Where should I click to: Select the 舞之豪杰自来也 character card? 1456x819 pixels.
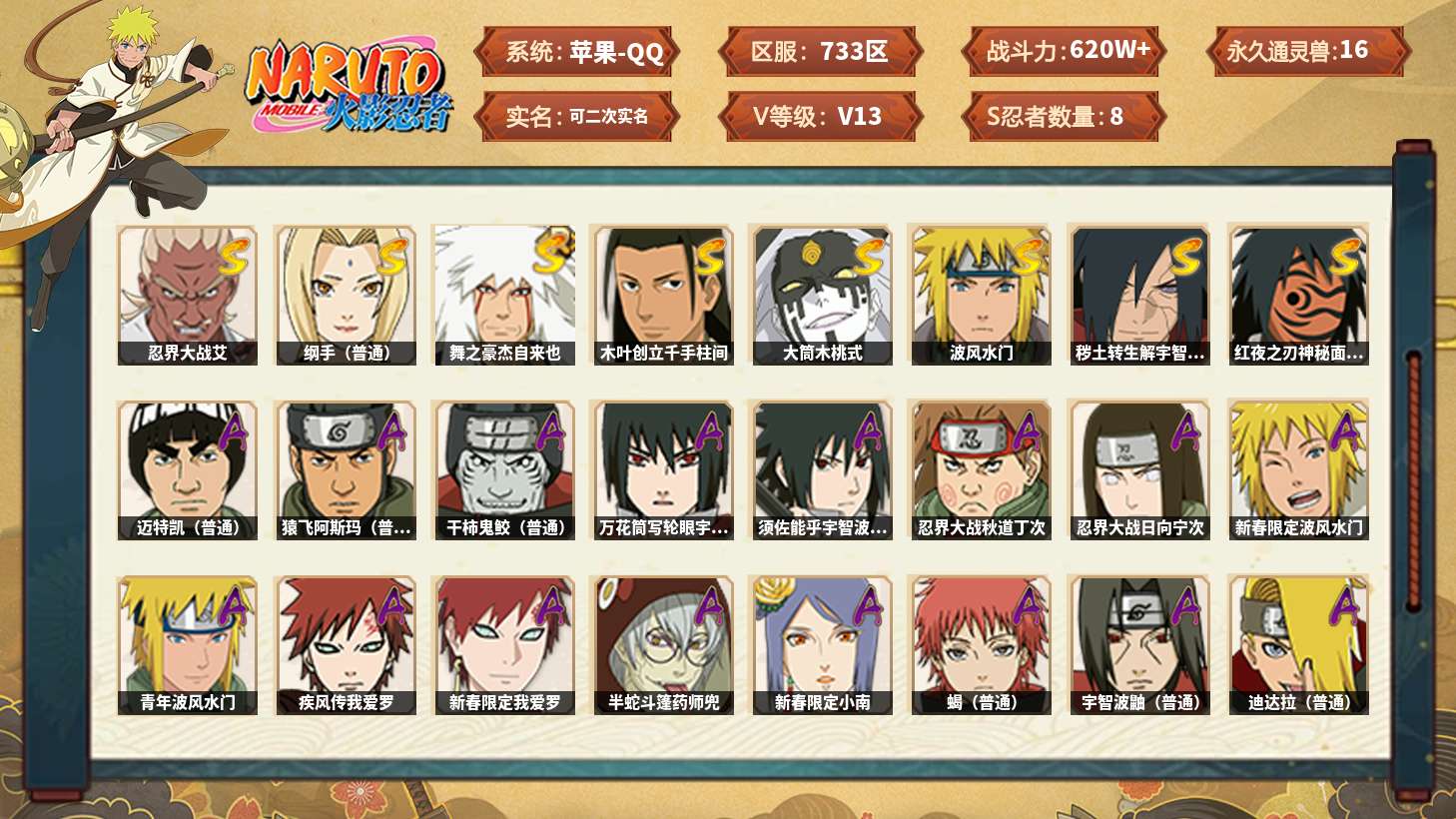pyautogui.click(x=504, y=295)
